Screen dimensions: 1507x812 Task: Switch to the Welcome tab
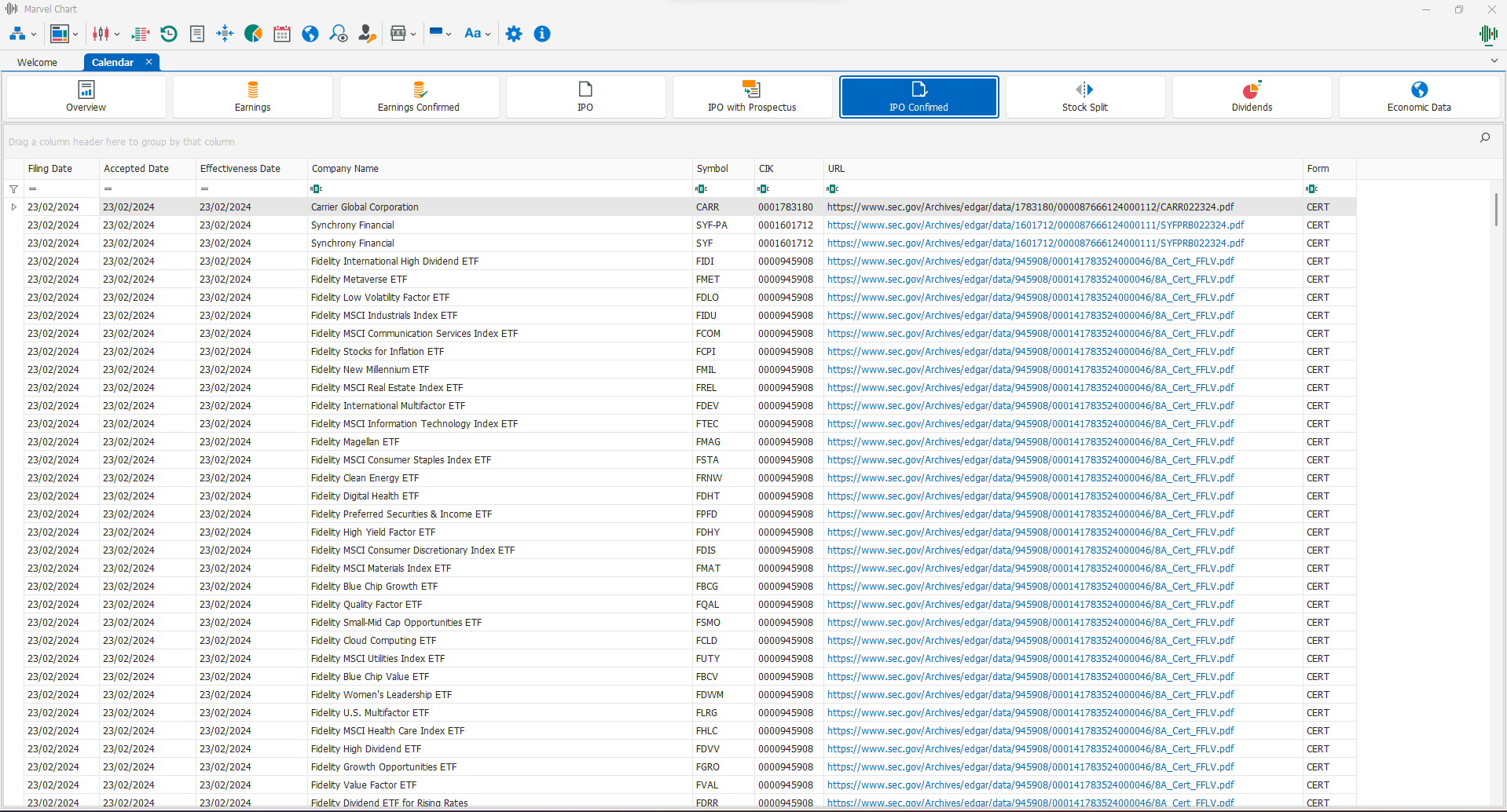[37, 62]
